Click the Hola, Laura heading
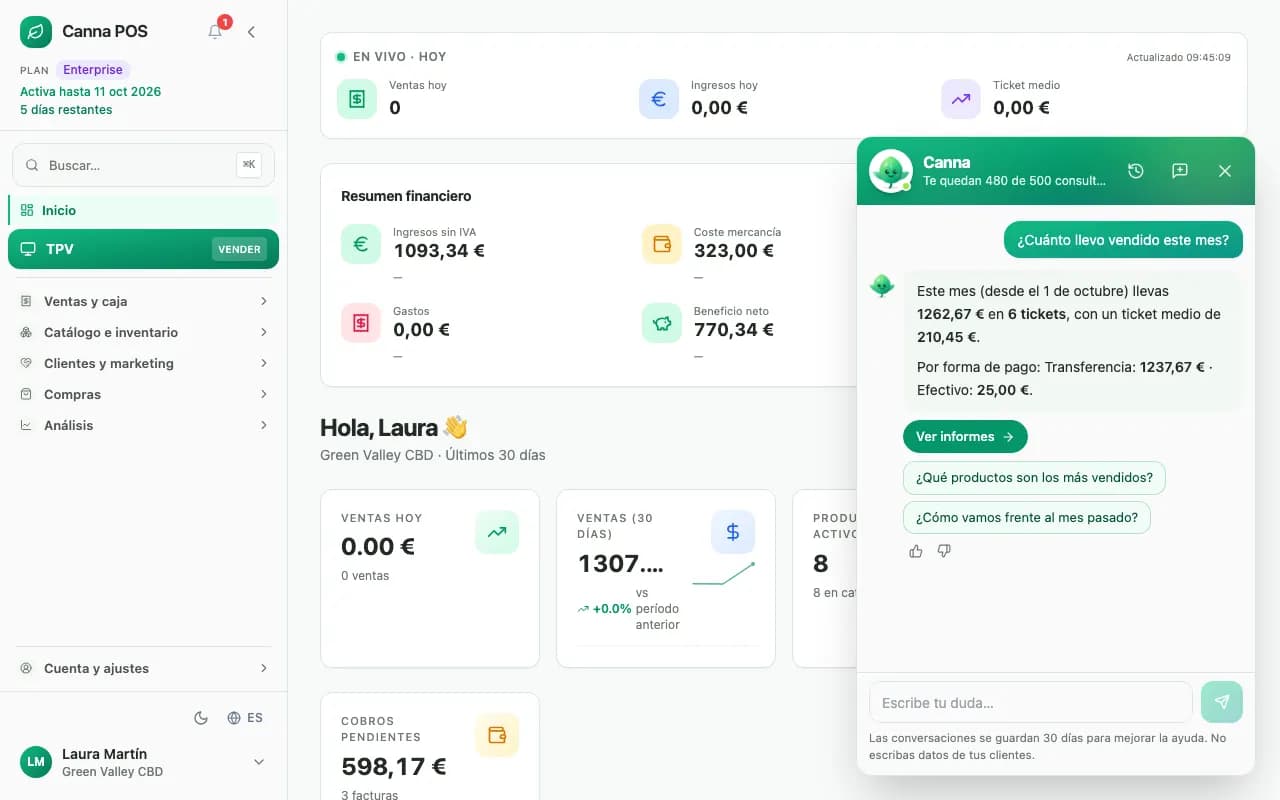 pyautogui.click(x=394, y=428)
